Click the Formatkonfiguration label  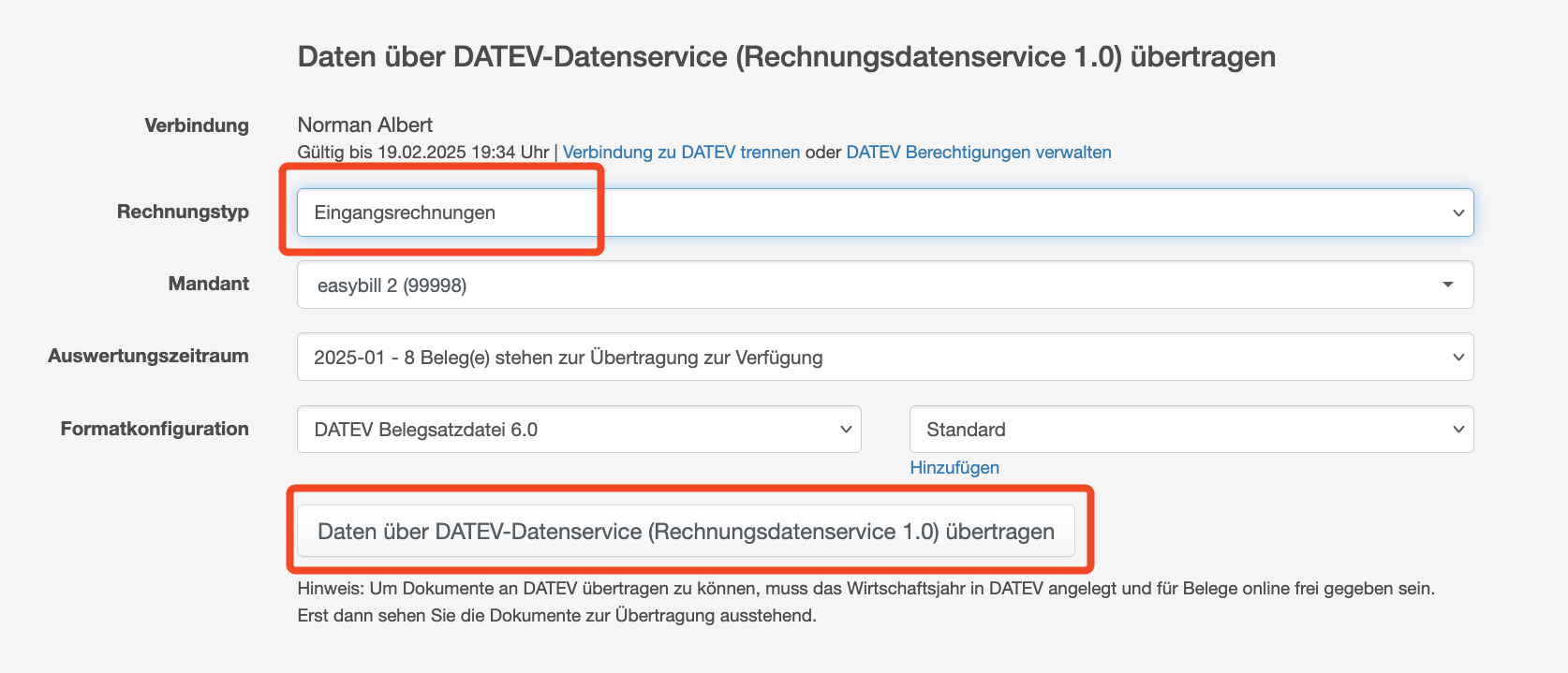155,429
